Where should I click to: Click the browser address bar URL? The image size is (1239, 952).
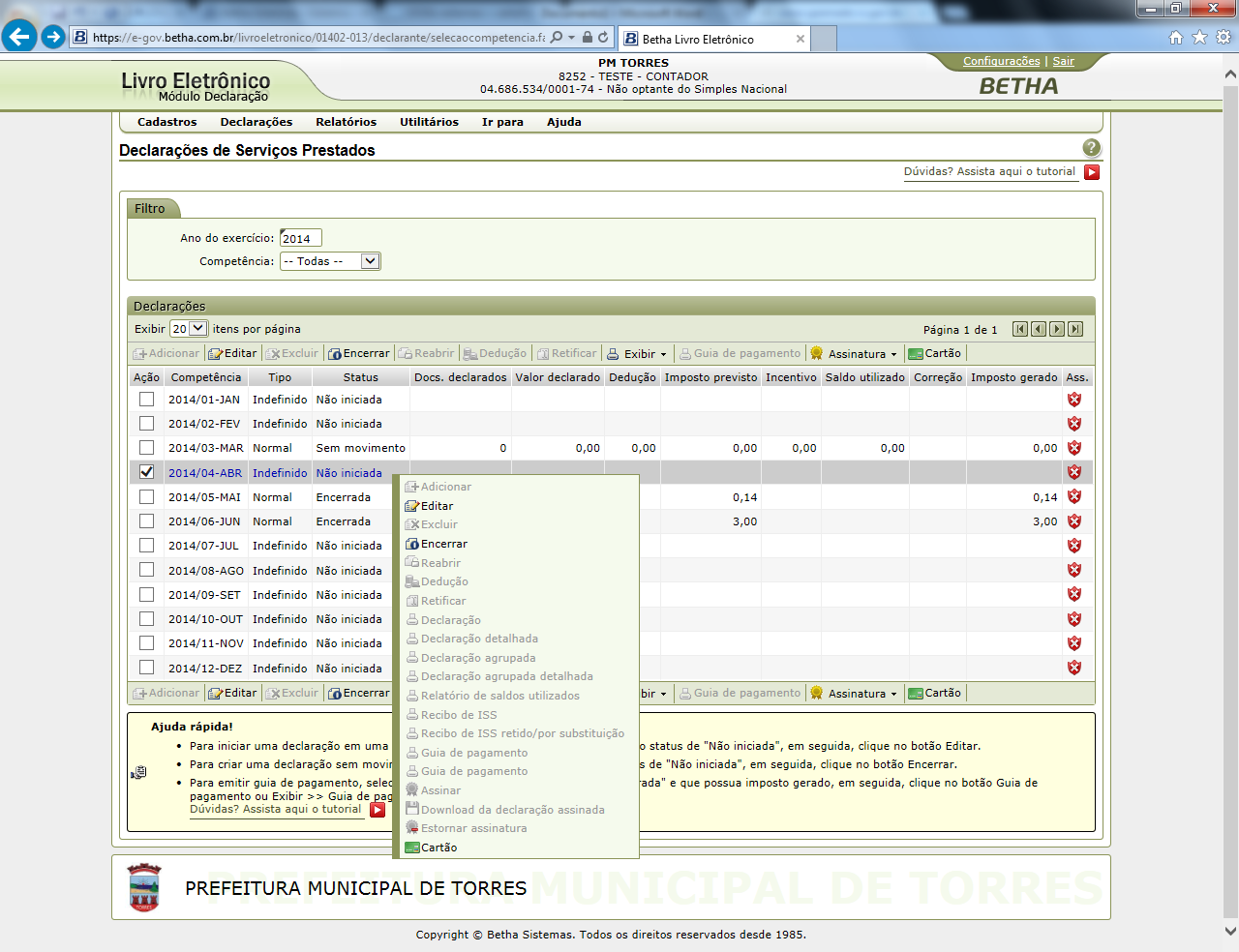(x=317, y=38)
